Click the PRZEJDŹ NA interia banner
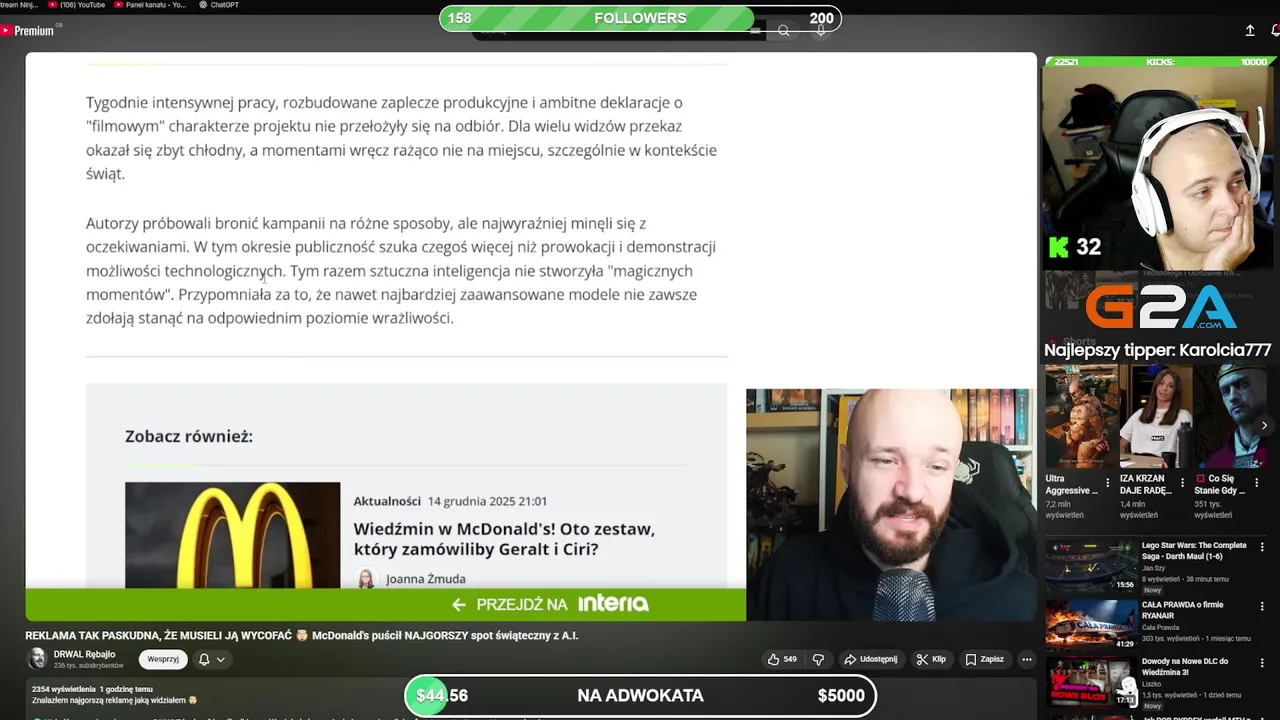The image size is (1280, 720). coord(386,604)
